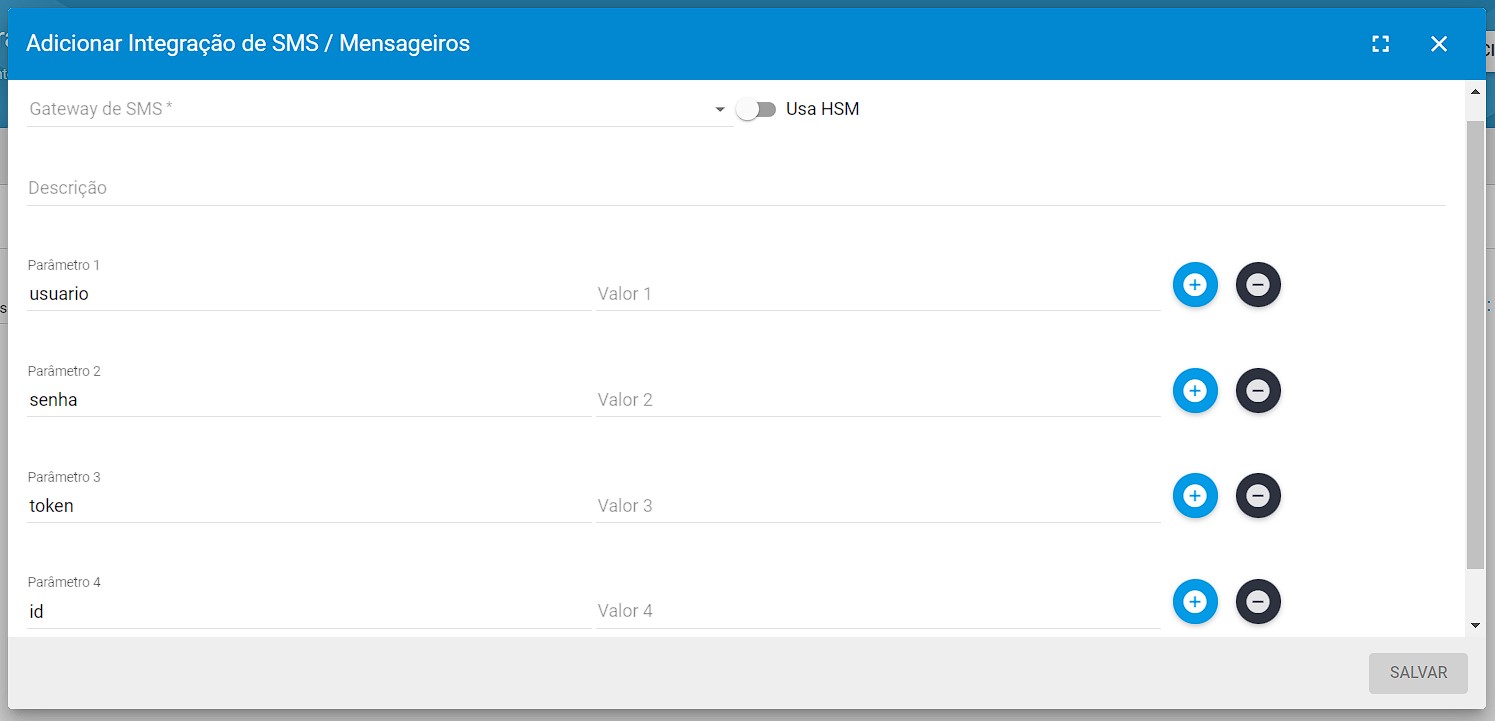Add a parameter after the token row

point(1195,496)
